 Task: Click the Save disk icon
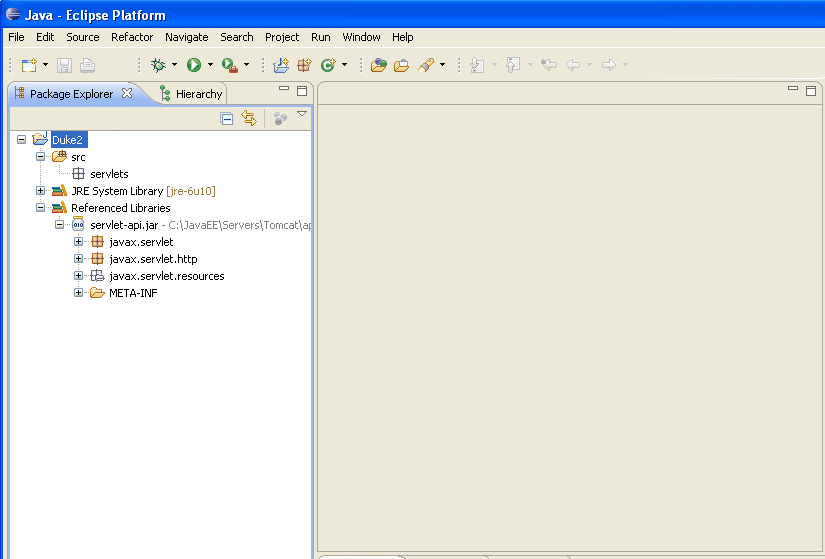(x=64, y=65)
